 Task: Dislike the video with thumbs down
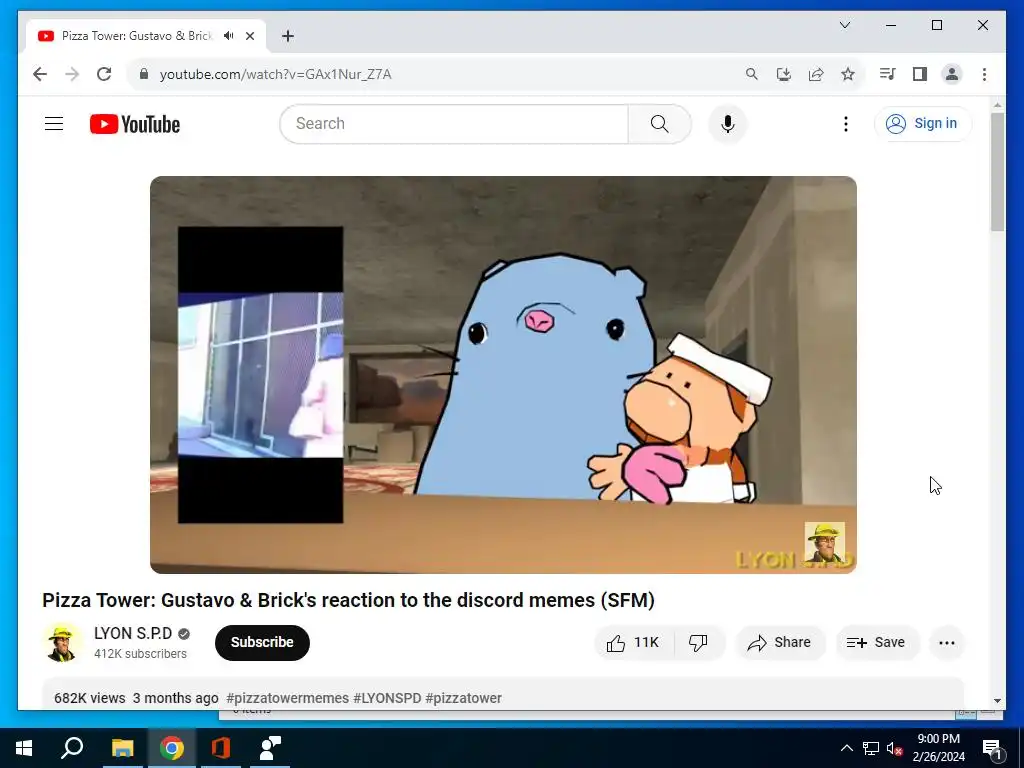699,643
